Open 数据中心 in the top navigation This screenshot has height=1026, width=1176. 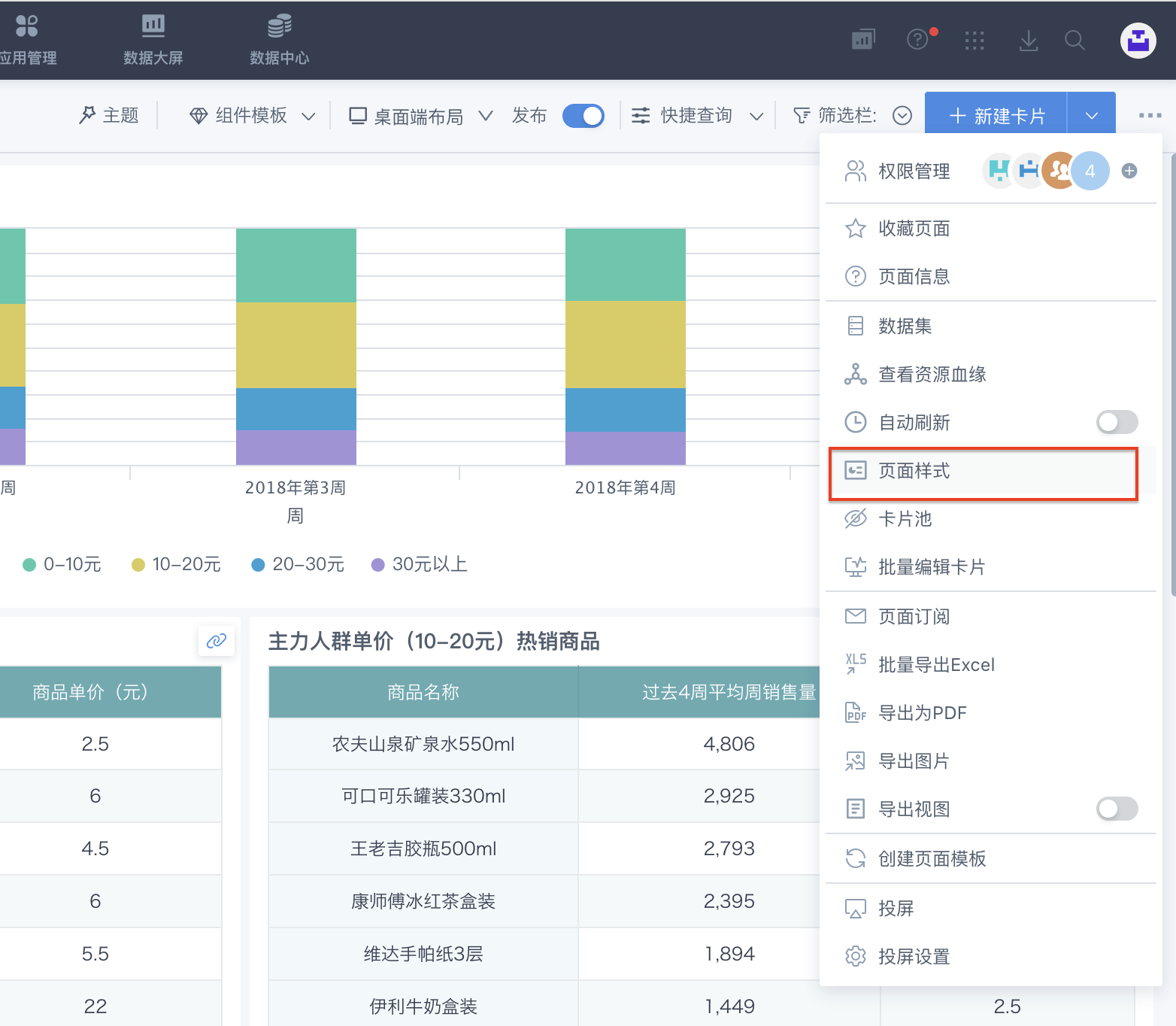coord(280,40)
